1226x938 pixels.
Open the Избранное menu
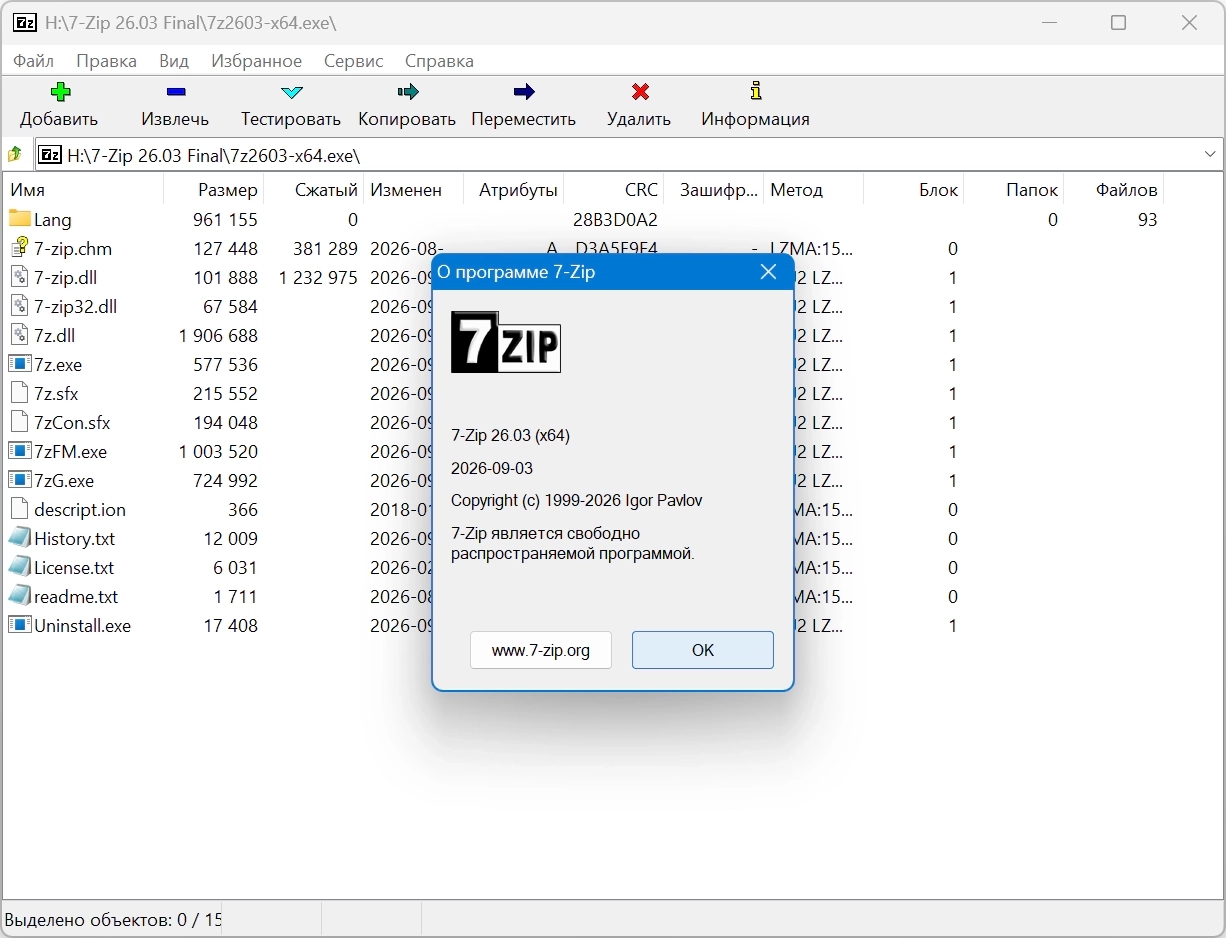pyautogui.click(x=256, y=61)
